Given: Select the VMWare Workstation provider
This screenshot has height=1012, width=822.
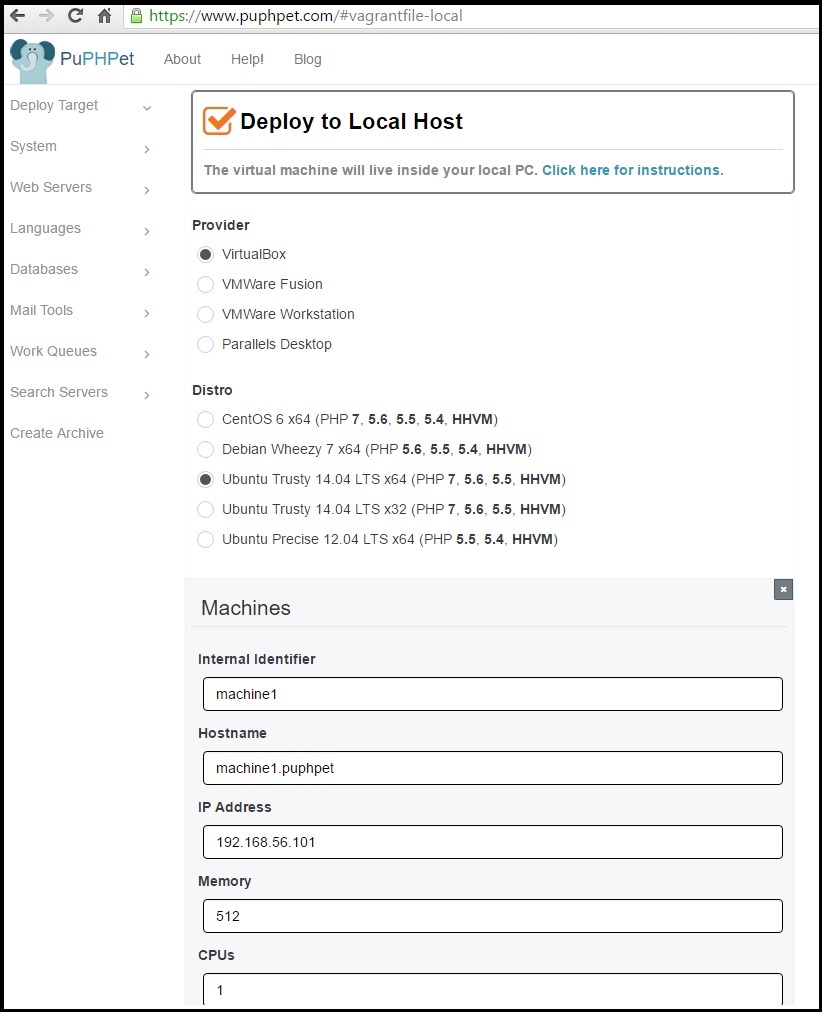Looking at the screenshot, I should (x=205, y=314).
